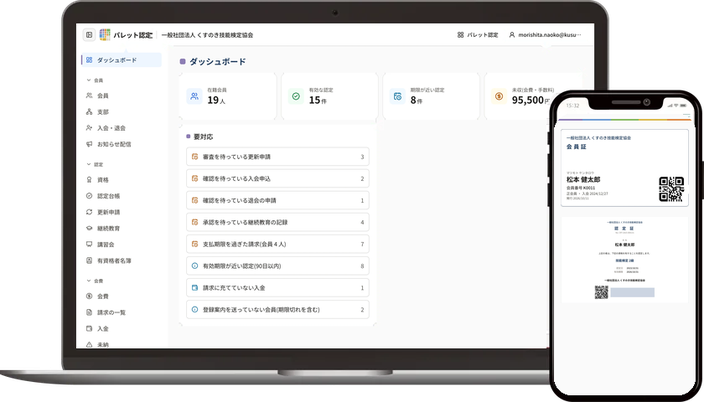Click the 15件 valid certifications count
704x402 pixels.
pos(317,100)
